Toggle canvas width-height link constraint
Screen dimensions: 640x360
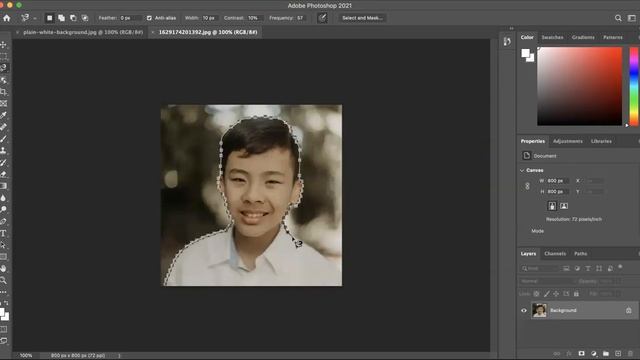click(x=527, y=186)
